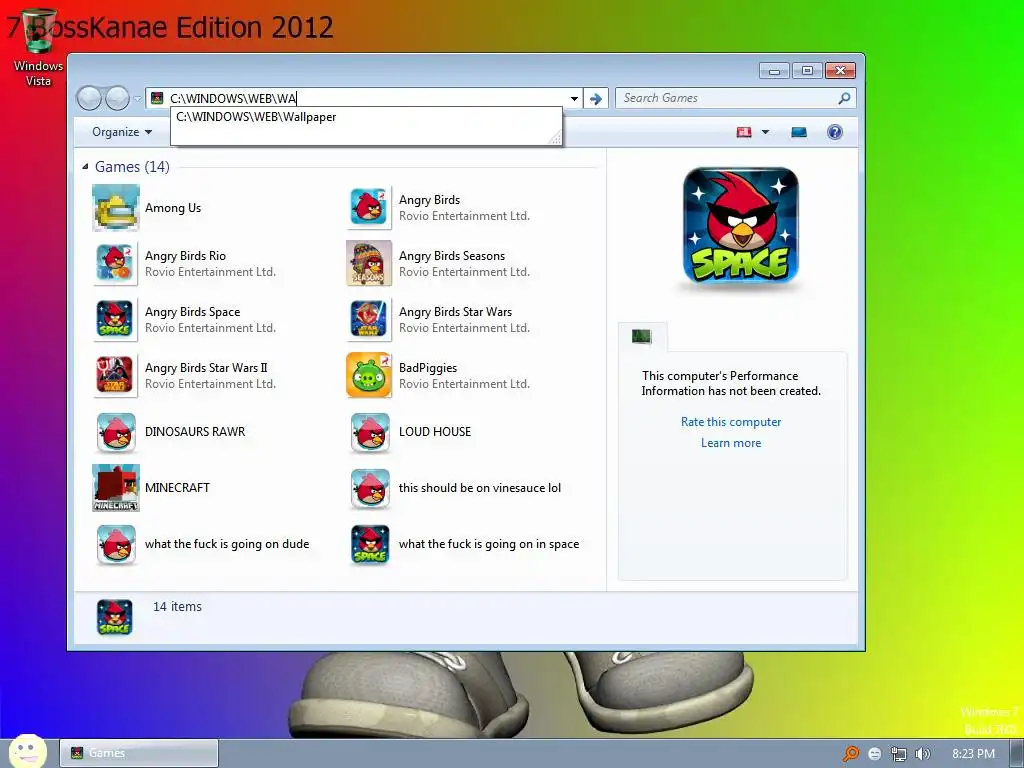1024x768 pixels.
Task: Select the DINOSAURS RAWR game icon
Action: 116,432
